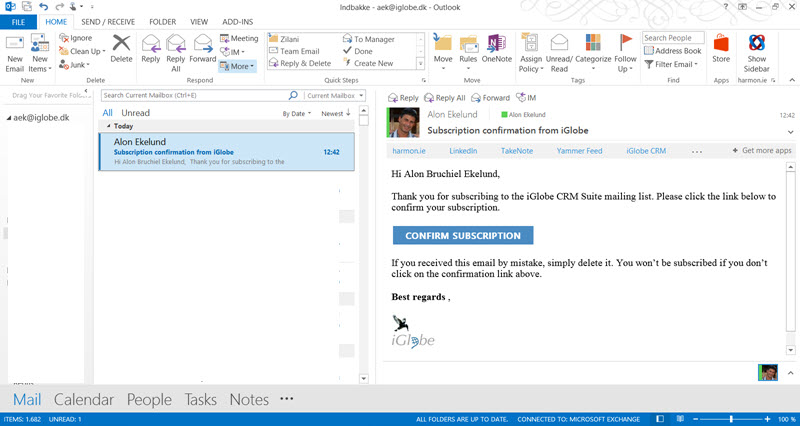Open the Move folder menu
The height and width of the screenshot is (426, 800).
coord(443,53)
